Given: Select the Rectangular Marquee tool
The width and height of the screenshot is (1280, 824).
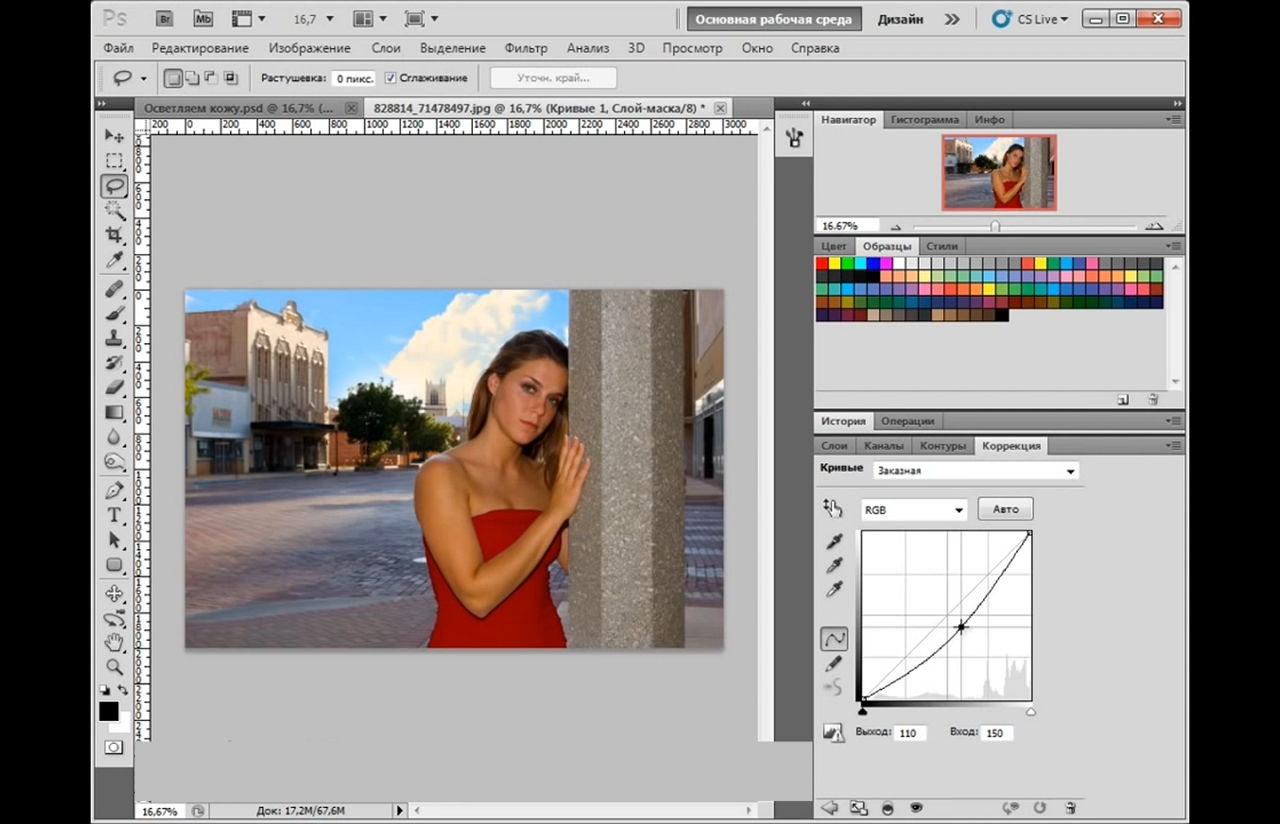Looking at the screenshot, I should (x=114, y=161).
